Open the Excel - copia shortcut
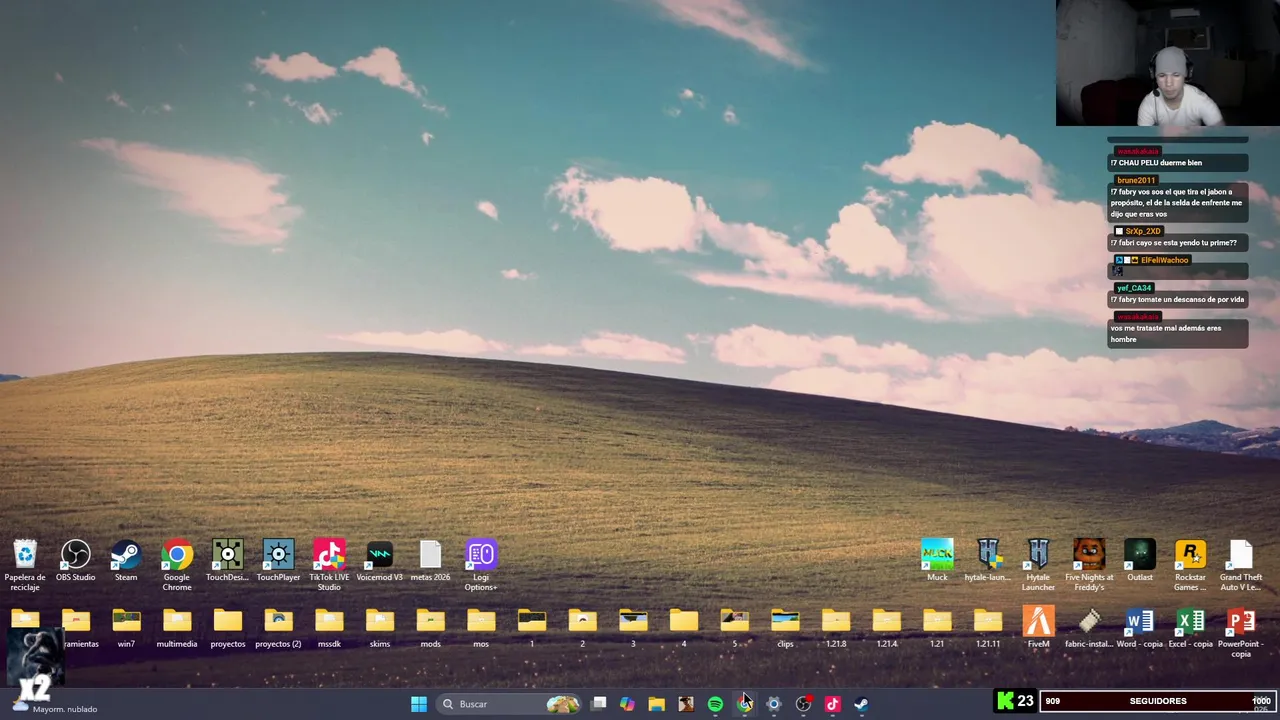This screenshot has width=1280, height=720. (x=1190, y=628)
